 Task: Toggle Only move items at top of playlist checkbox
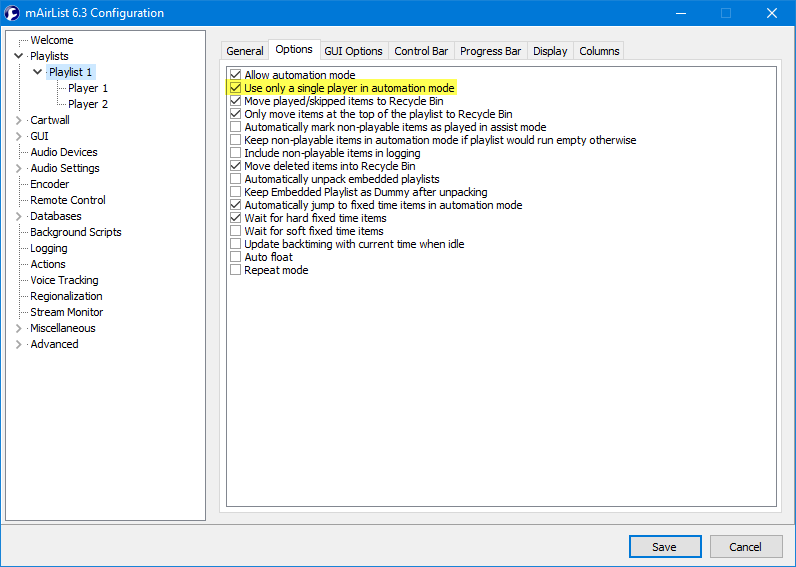pyautogui.click(x=235, y=114)
